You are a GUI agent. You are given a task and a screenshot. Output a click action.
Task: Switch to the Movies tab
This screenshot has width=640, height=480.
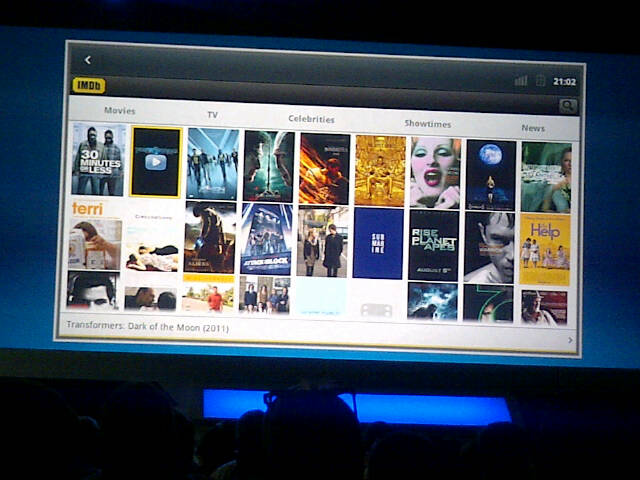(x=119, y=111)
